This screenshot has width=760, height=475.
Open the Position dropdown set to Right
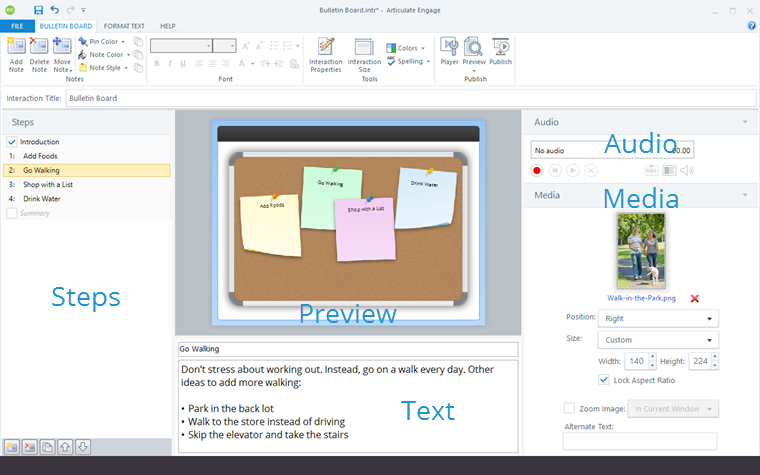tap(657, 319)
